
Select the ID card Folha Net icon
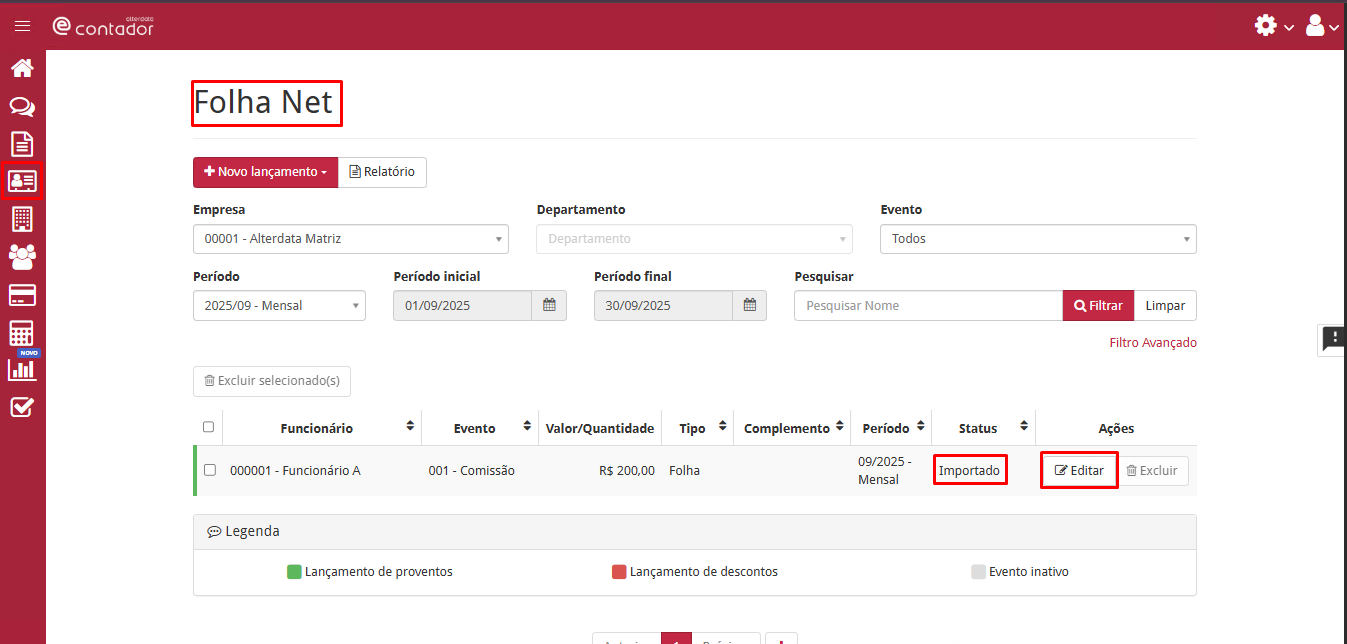22,181
